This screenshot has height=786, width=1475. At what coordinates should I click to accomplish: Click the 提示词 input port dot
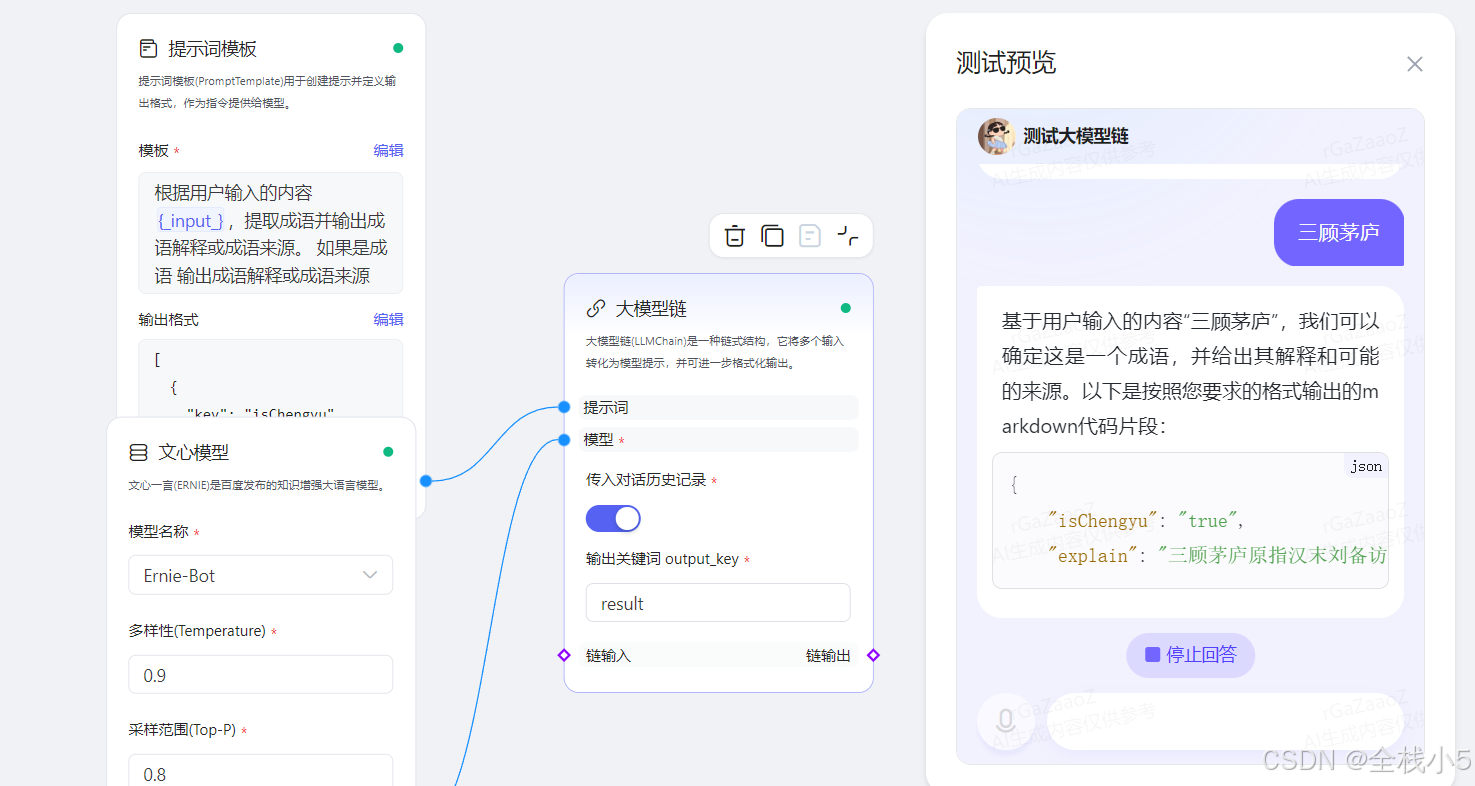(564, 407)
